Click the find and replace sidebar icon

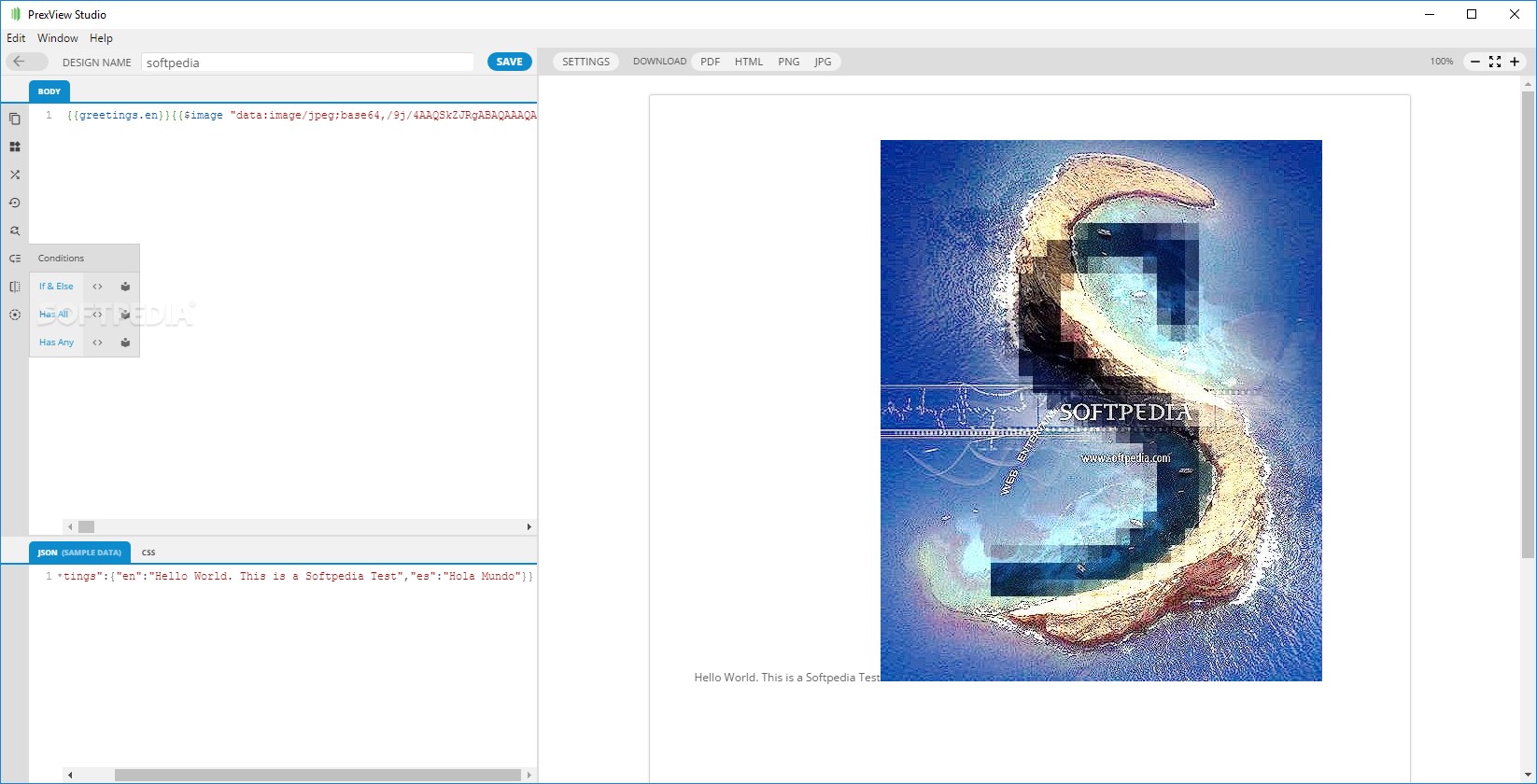(15, 231)
